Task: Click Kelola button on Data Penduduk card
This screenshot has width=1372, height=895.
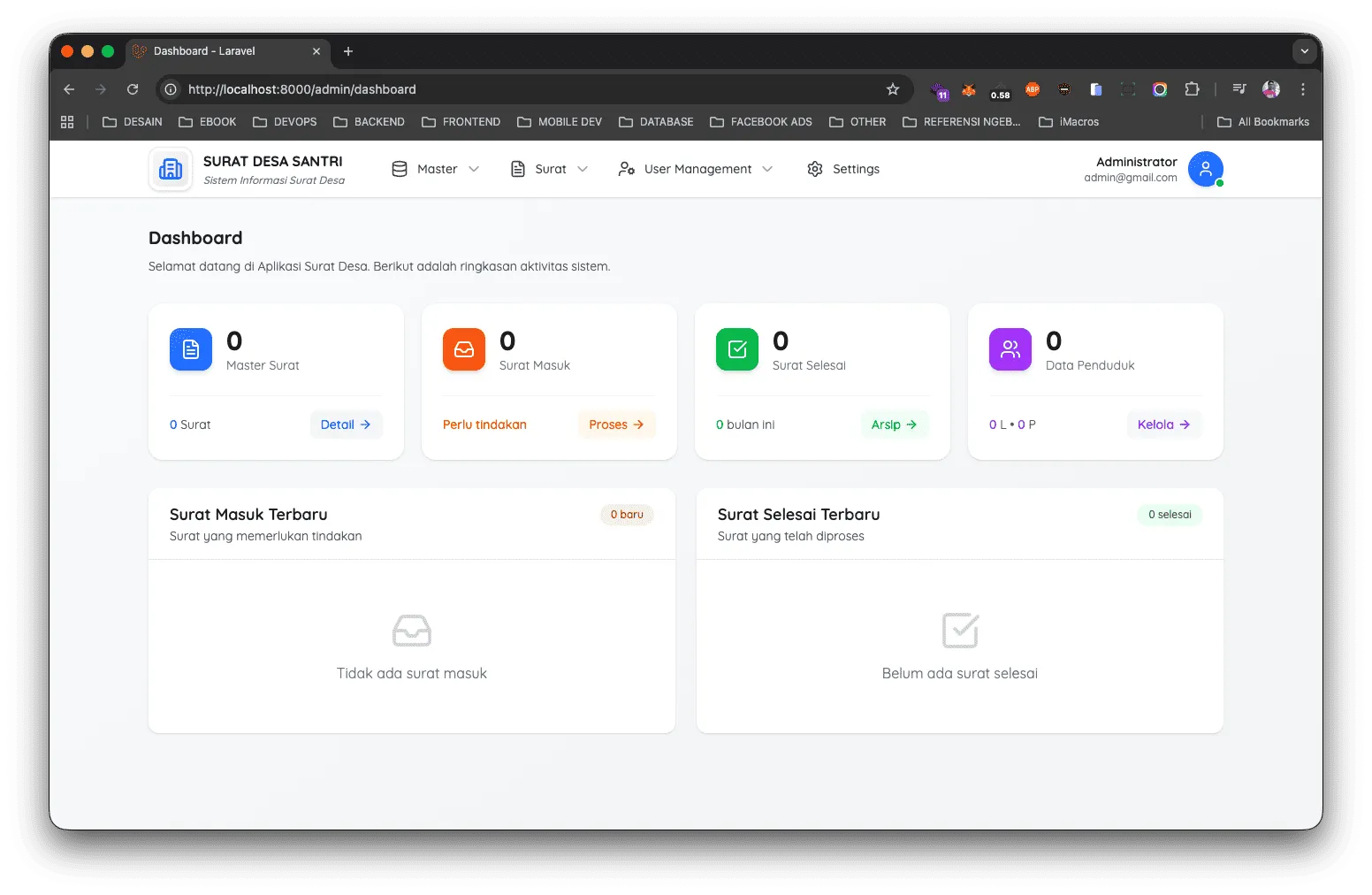Action: click(1163, 425)
